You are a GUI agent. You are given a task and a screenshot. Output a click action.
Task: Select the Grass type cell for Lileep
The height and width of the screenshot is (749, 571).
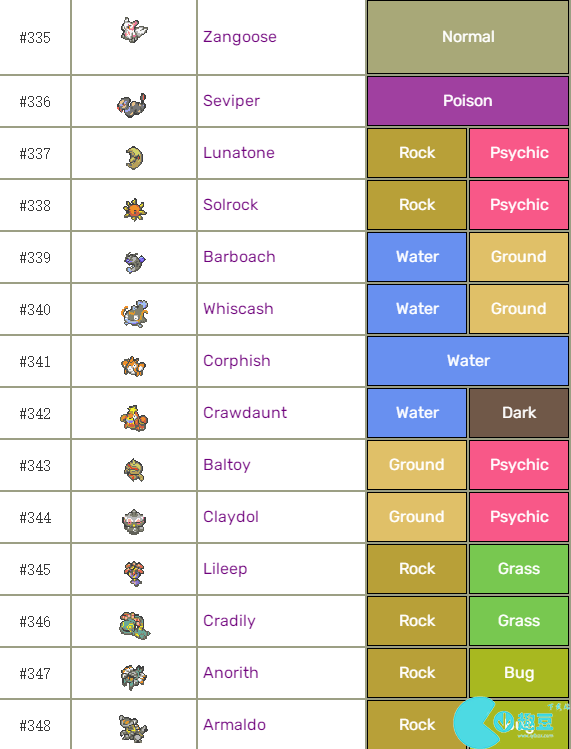click(519, 568)
